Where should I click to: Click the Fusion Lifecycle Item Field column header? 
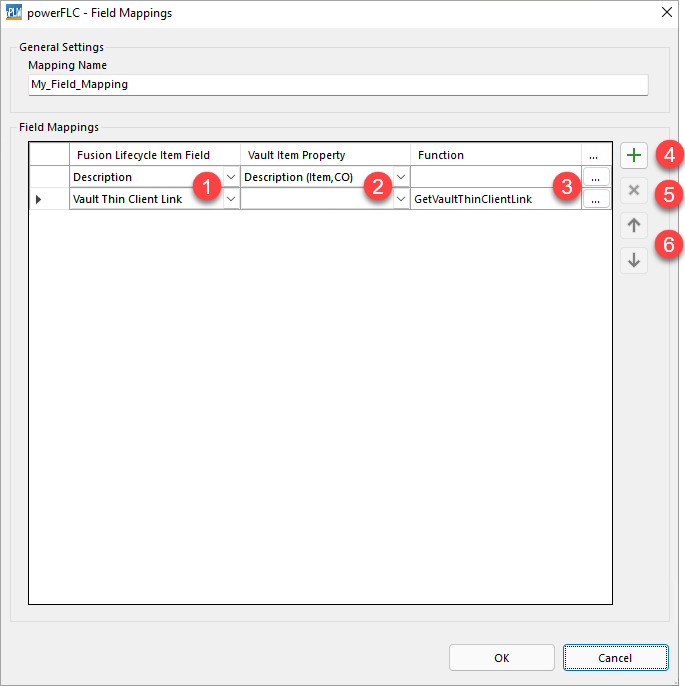pos(154,155)
